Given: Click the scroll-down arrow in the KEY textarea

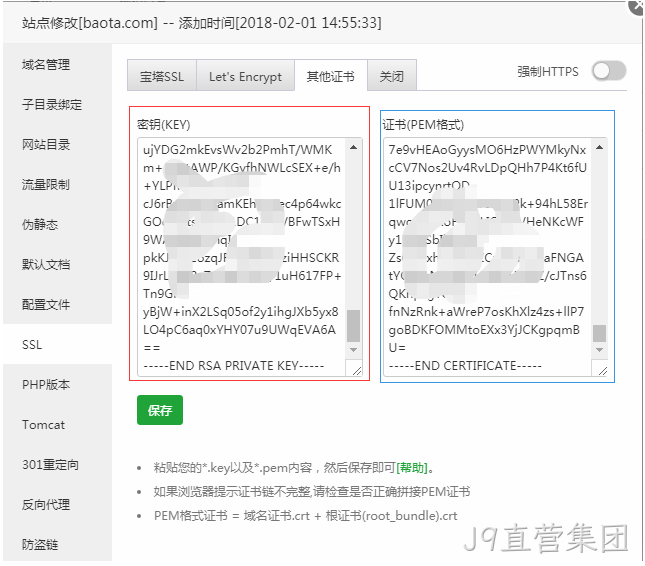Looking at the screenshot, I should point(353,350).
